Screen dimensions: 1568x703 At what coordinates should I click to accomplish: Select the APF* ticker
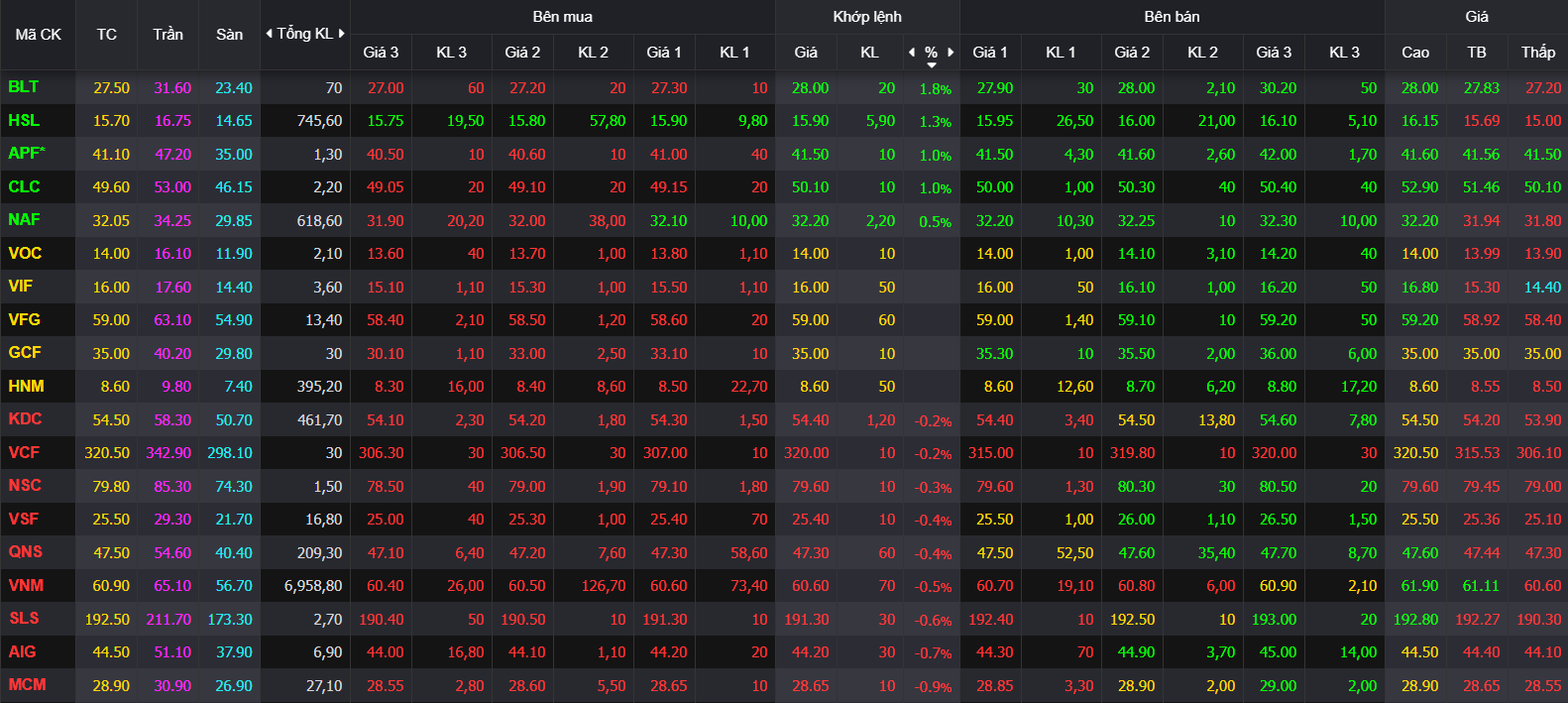pos(27,154)
